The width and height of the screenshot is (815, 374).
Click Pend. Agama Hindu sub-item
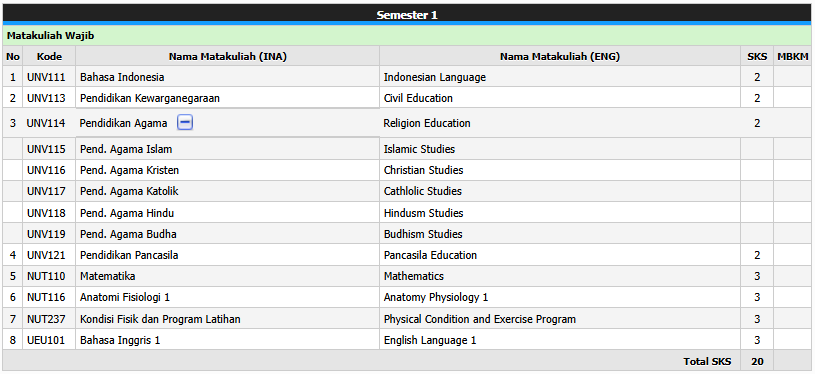[127, 213]
